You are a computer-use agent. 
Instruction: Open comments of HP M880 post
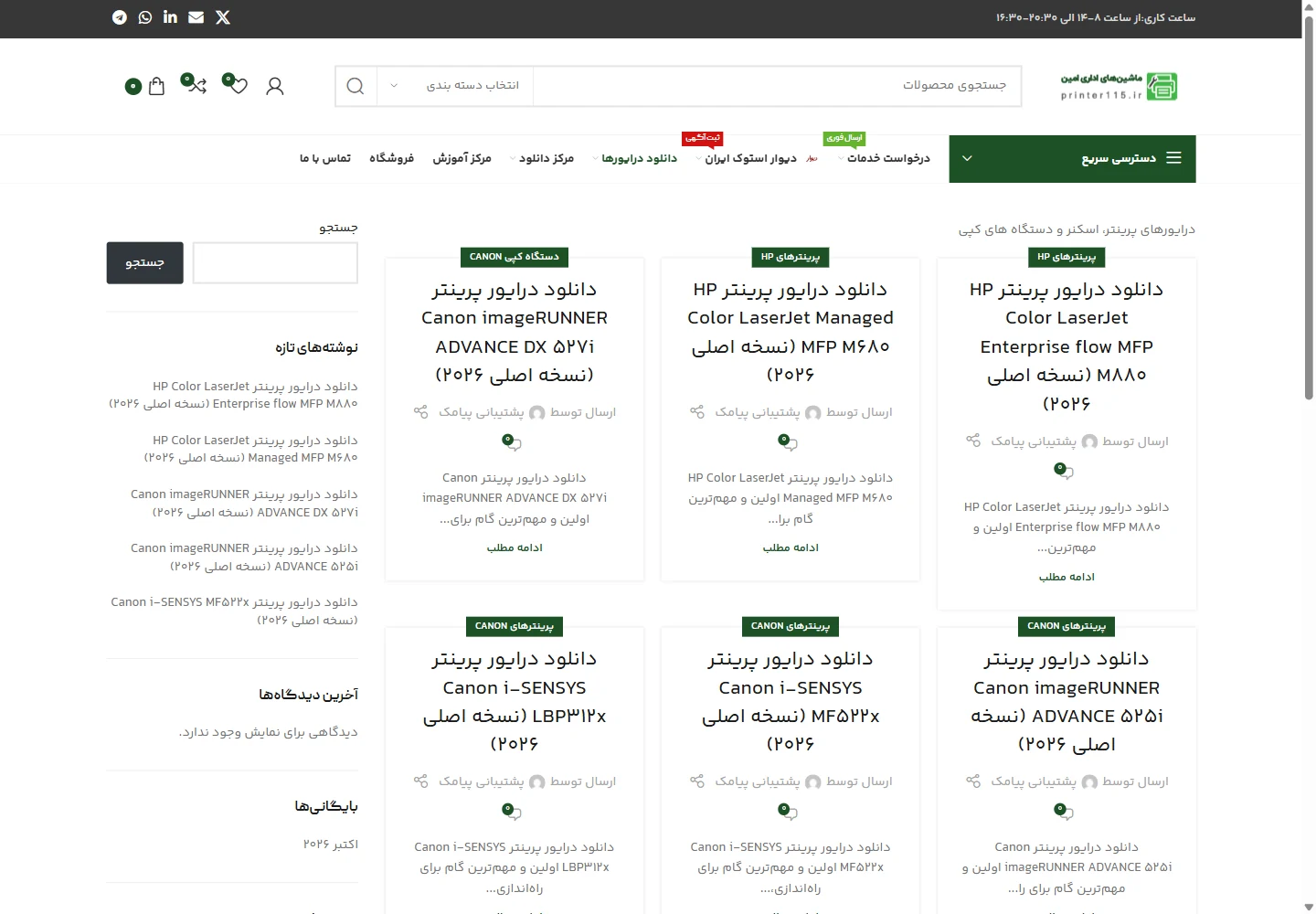pyautogui.click(x=1064, y=472)
